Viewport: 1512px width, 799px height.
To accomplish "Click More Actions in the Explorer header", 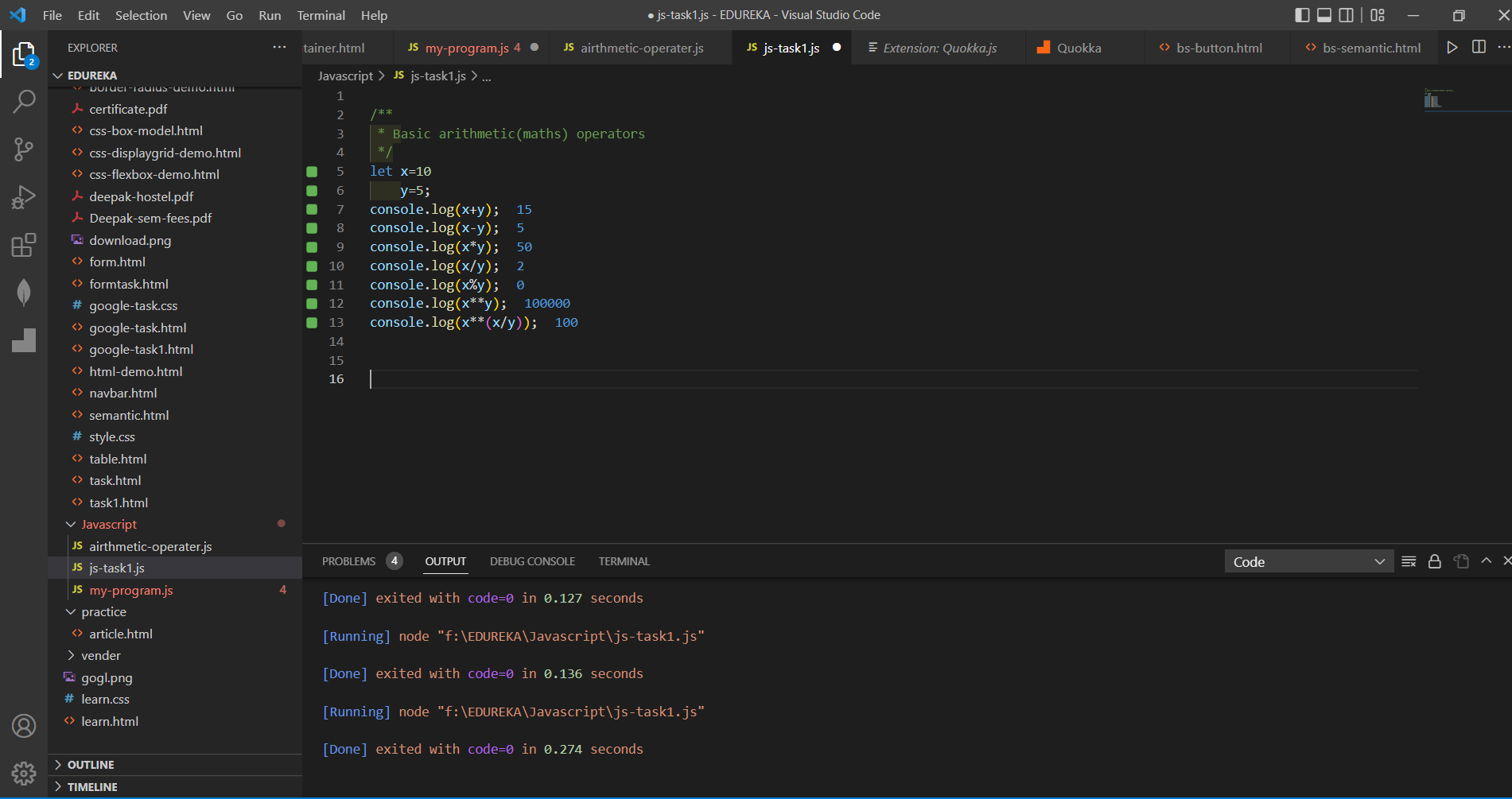I will click(279, 48).
